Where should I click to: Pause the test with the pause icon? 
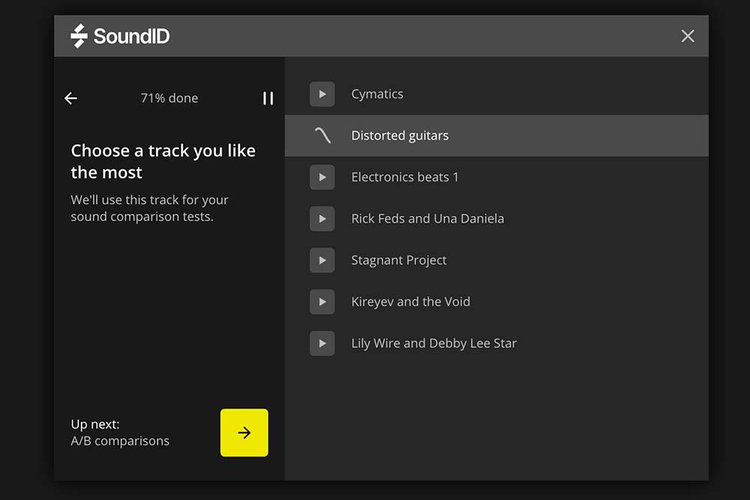click(x=268, y=98)
